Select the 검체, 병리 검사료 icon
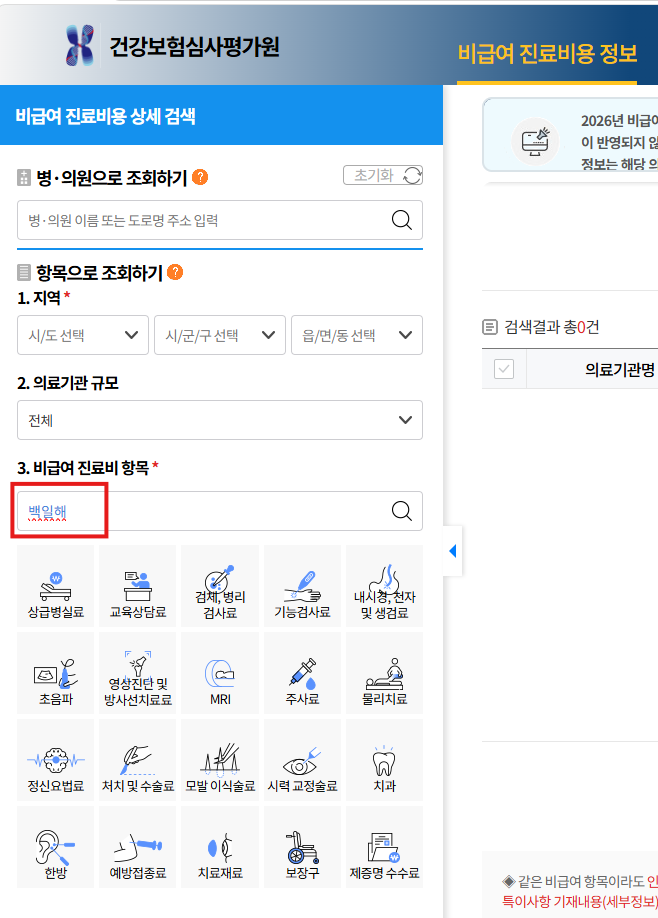This screenshot has width=658, height=918. point(220,586)
